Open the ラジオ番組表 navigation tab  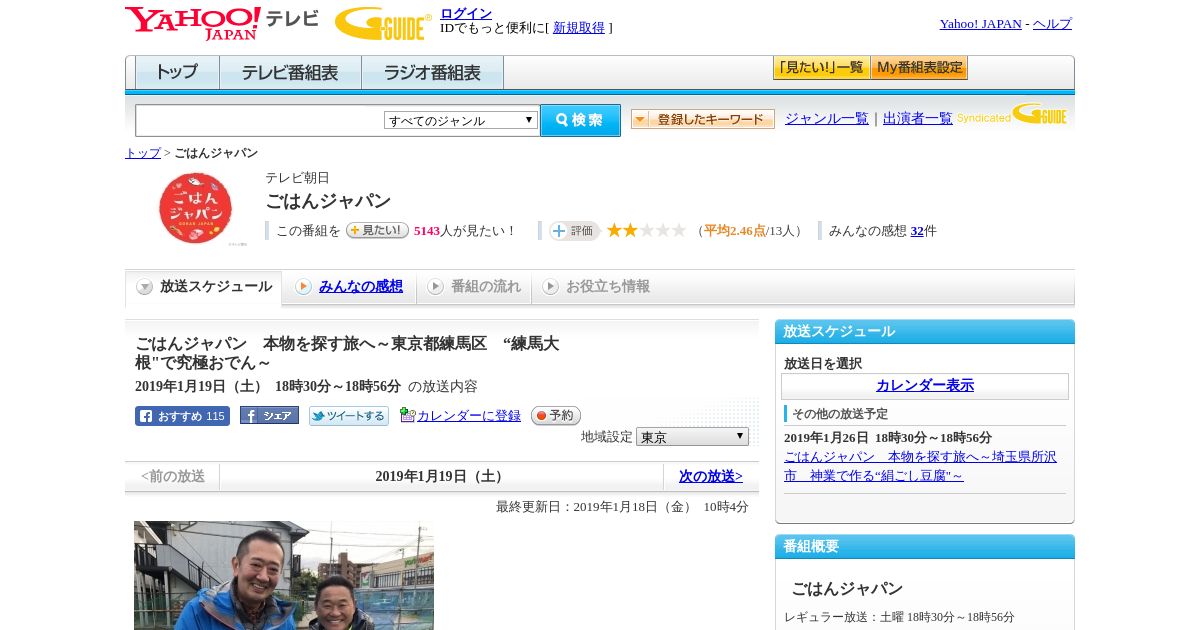[x=432, y=73]
